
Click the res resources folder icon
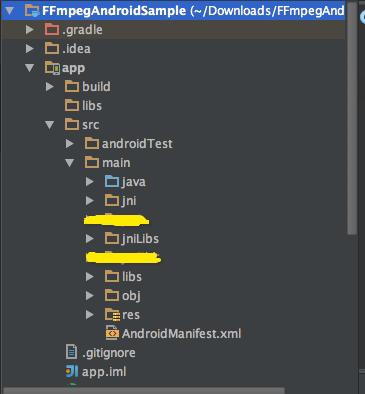[x=112, y=315]
